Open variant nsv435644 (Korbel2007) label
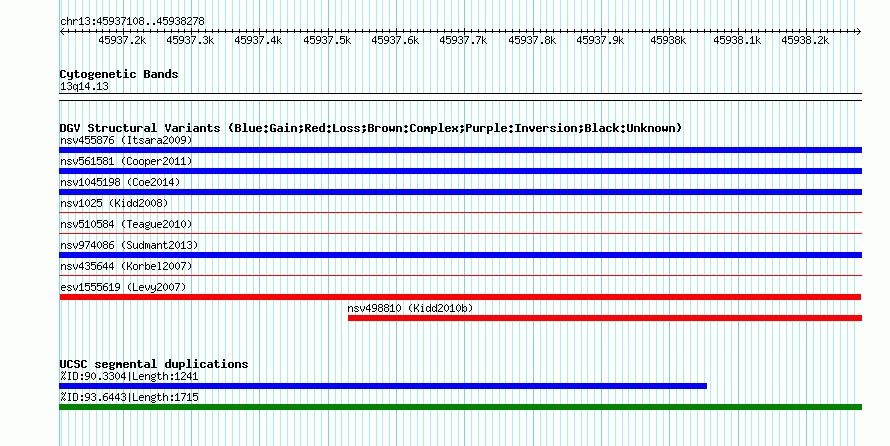Image resolution: width=890 pixels, height=446 pixels. click(126, 266)
